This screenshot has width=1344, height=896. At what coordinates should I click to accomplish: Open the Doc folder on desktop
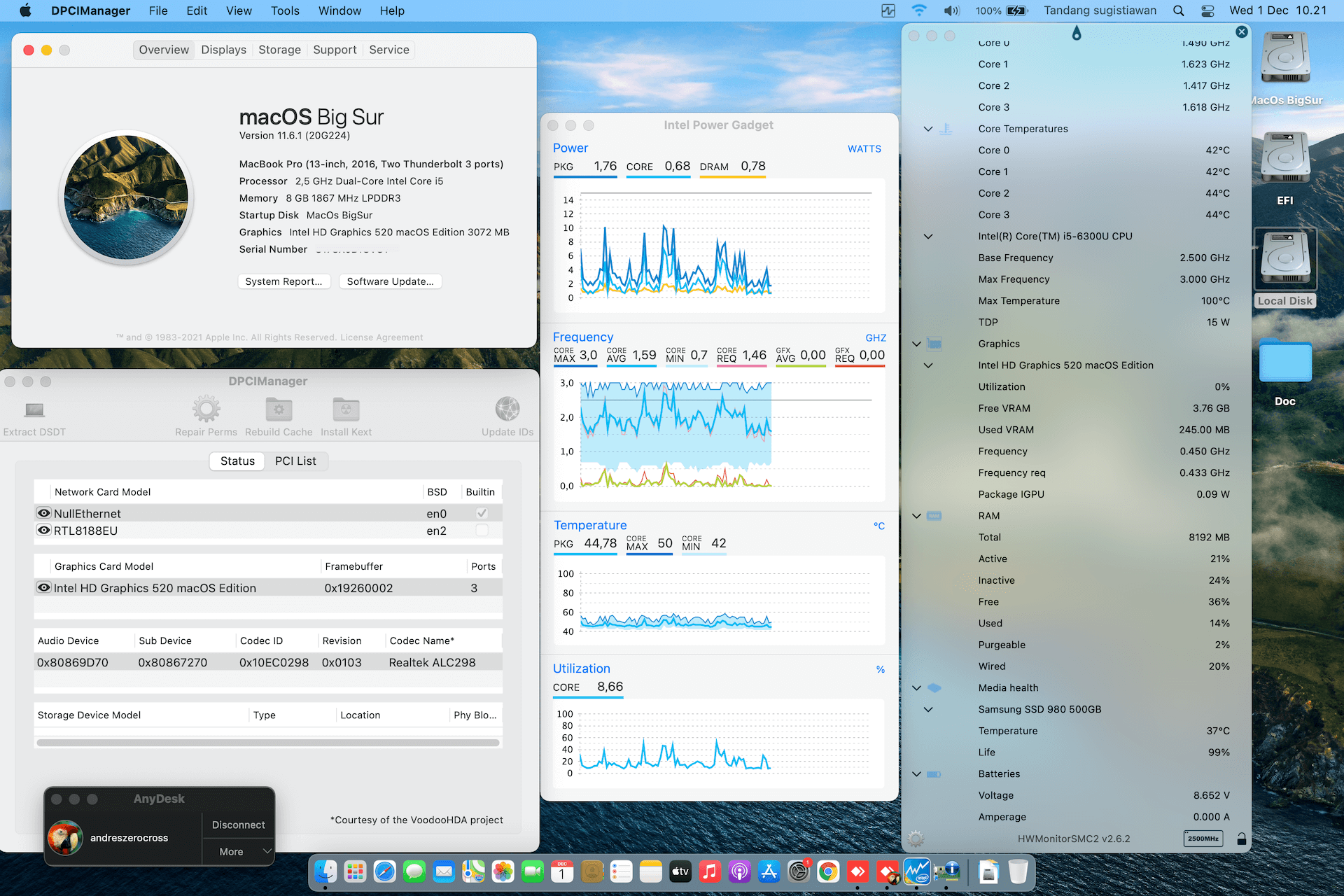tap(1285, 360)
